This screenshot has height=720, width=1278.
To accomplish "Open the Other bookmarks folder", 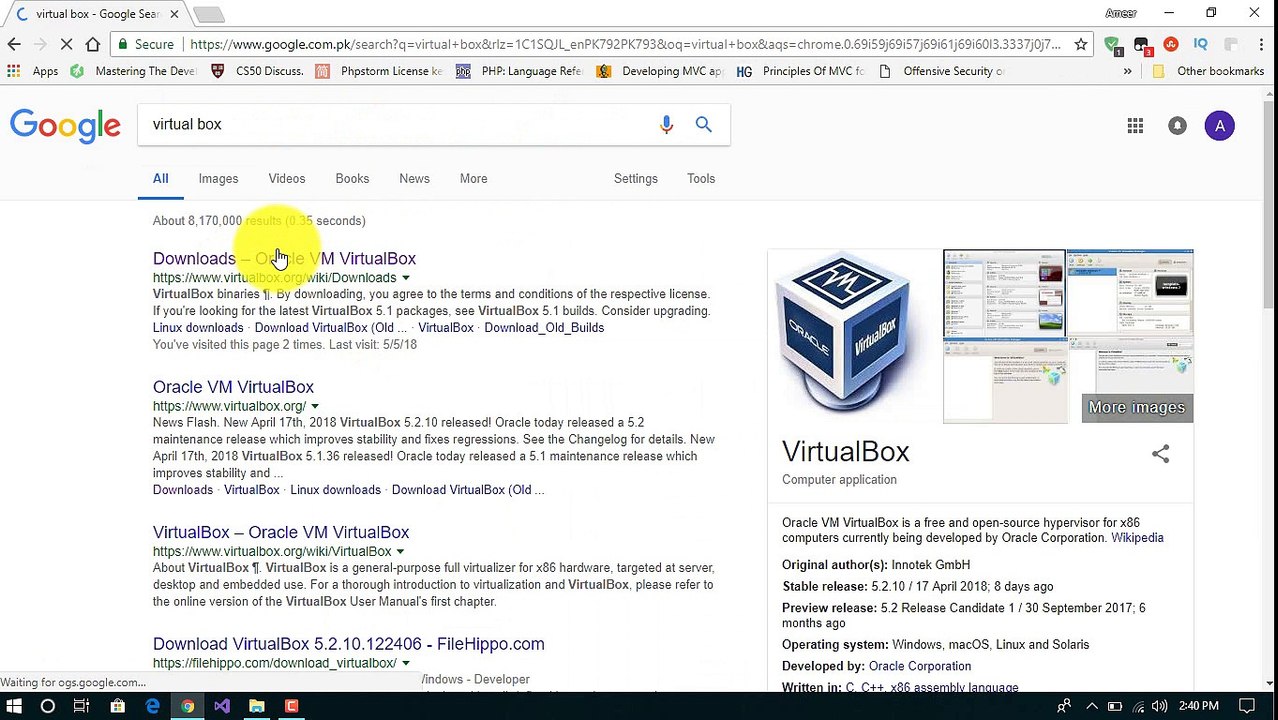I will coord(1208,71).
